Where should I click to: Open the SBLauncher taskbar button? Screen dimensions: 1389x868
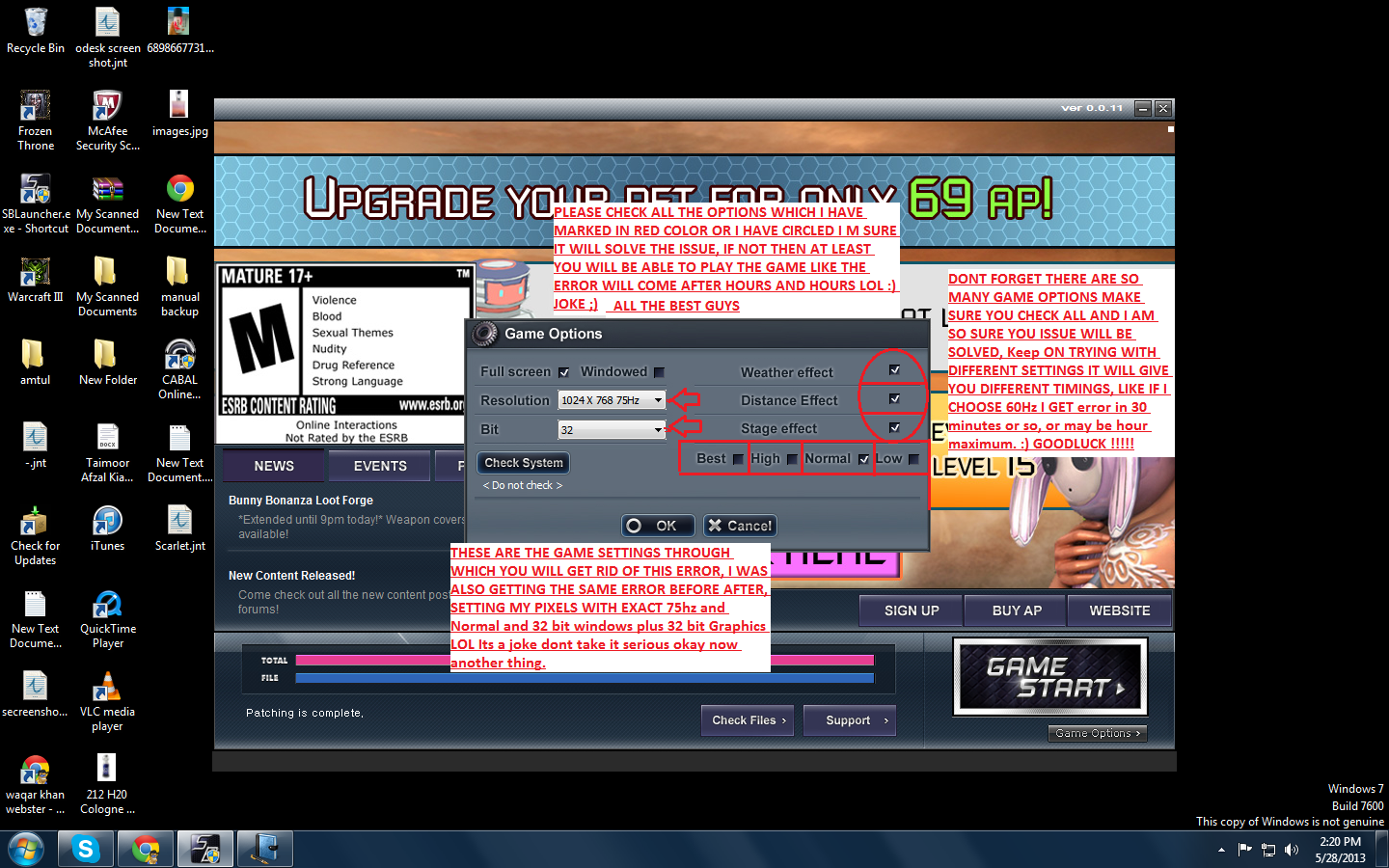[205, 850]
